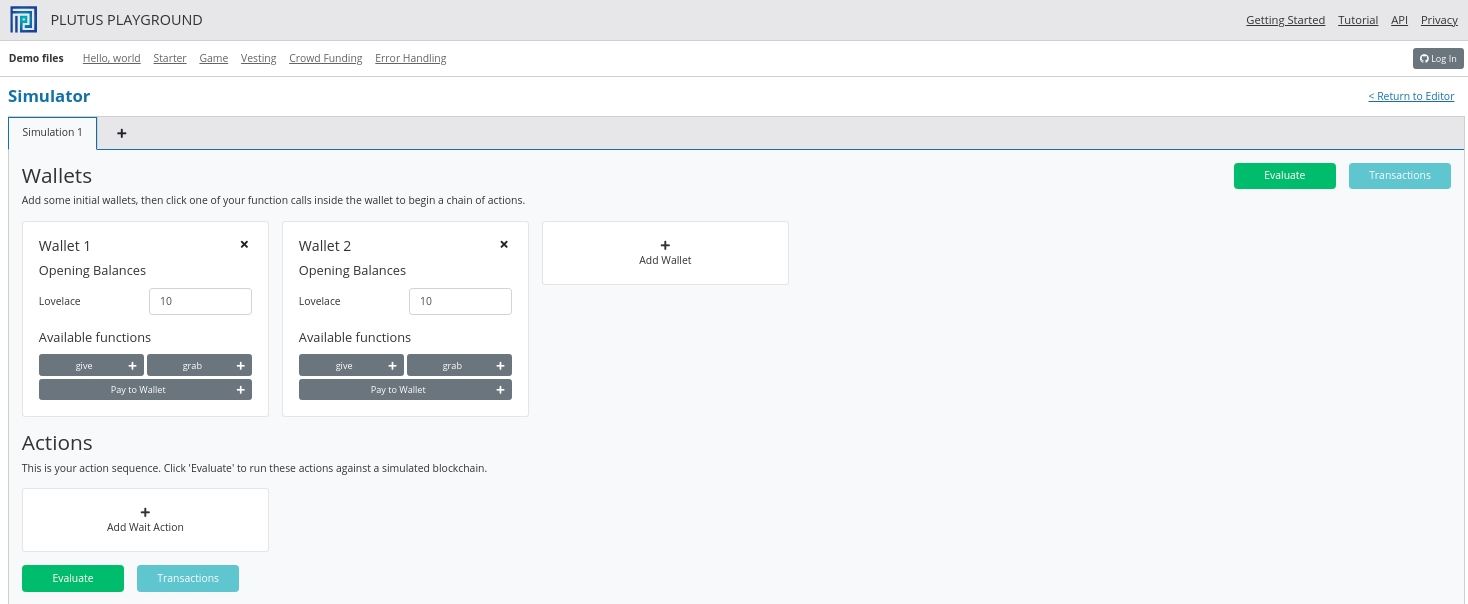Click the Log In button with GitHub icon
This screenshot has height=604, width=1468.
(x=1438, y=59)
